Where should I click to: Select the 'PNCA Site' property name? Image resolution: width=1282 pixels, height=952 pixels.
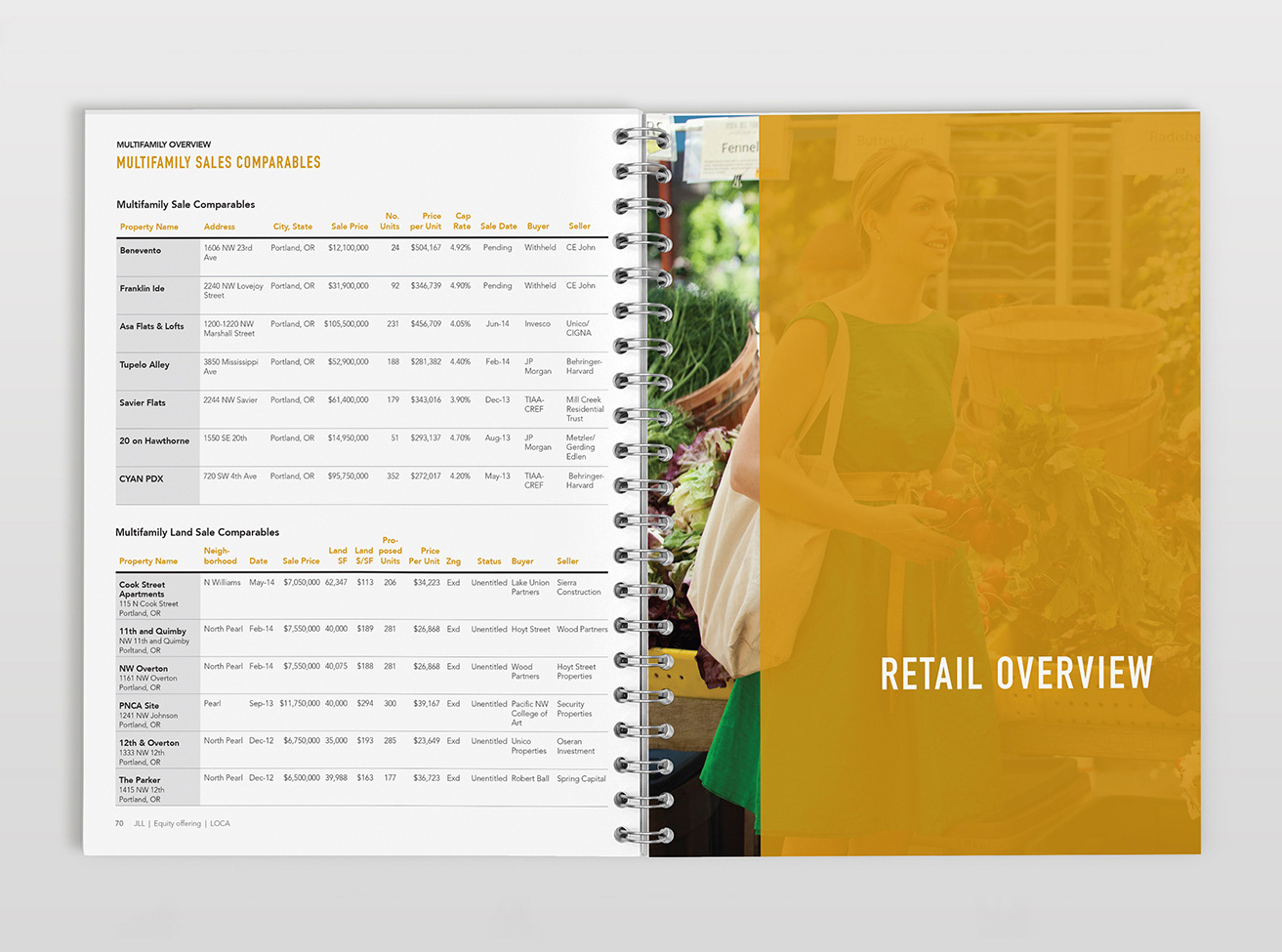tap(139, 706)
